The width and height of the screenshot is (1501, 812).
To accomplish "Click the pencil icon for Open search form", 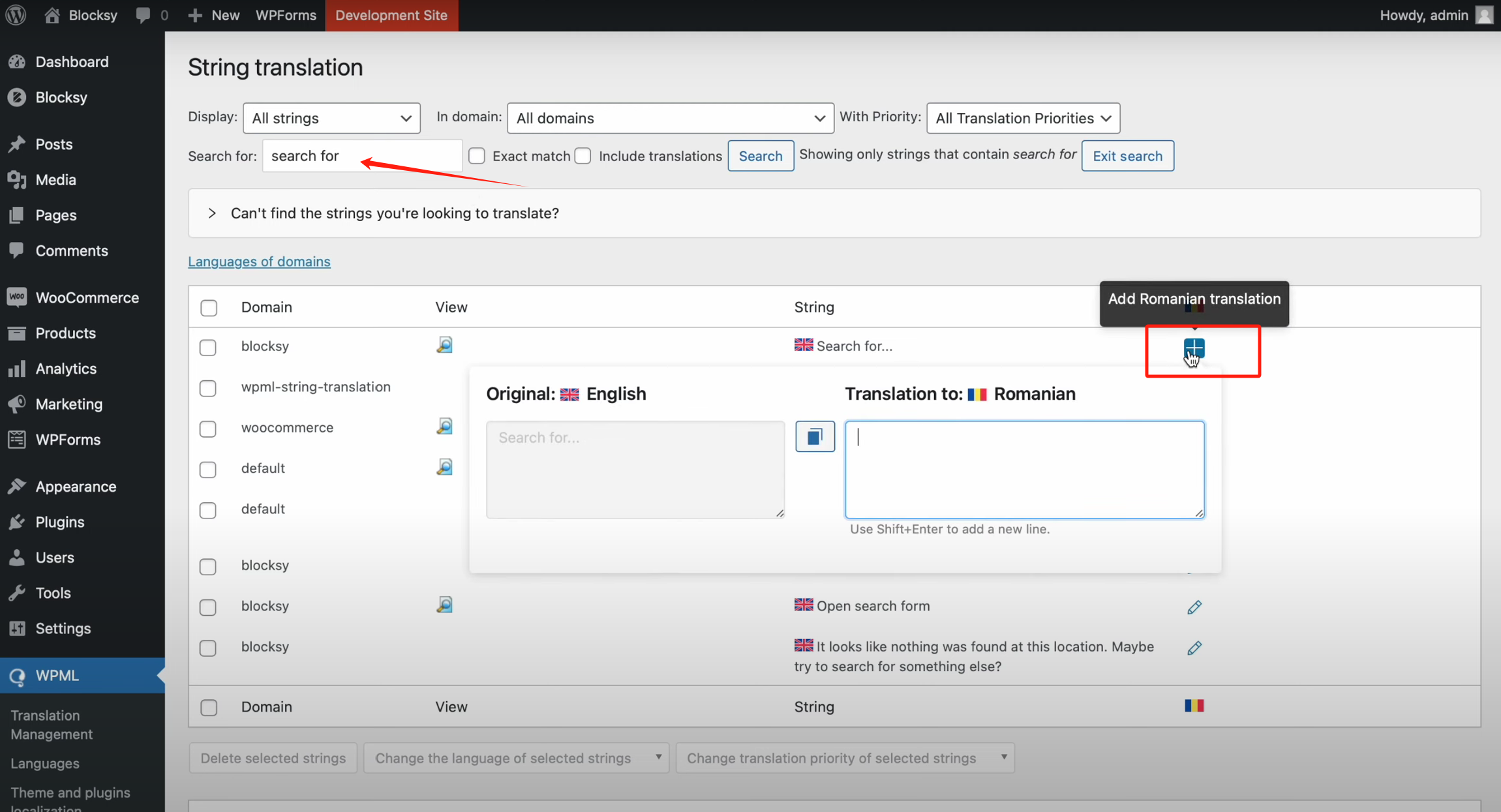I will (1194, 607).
